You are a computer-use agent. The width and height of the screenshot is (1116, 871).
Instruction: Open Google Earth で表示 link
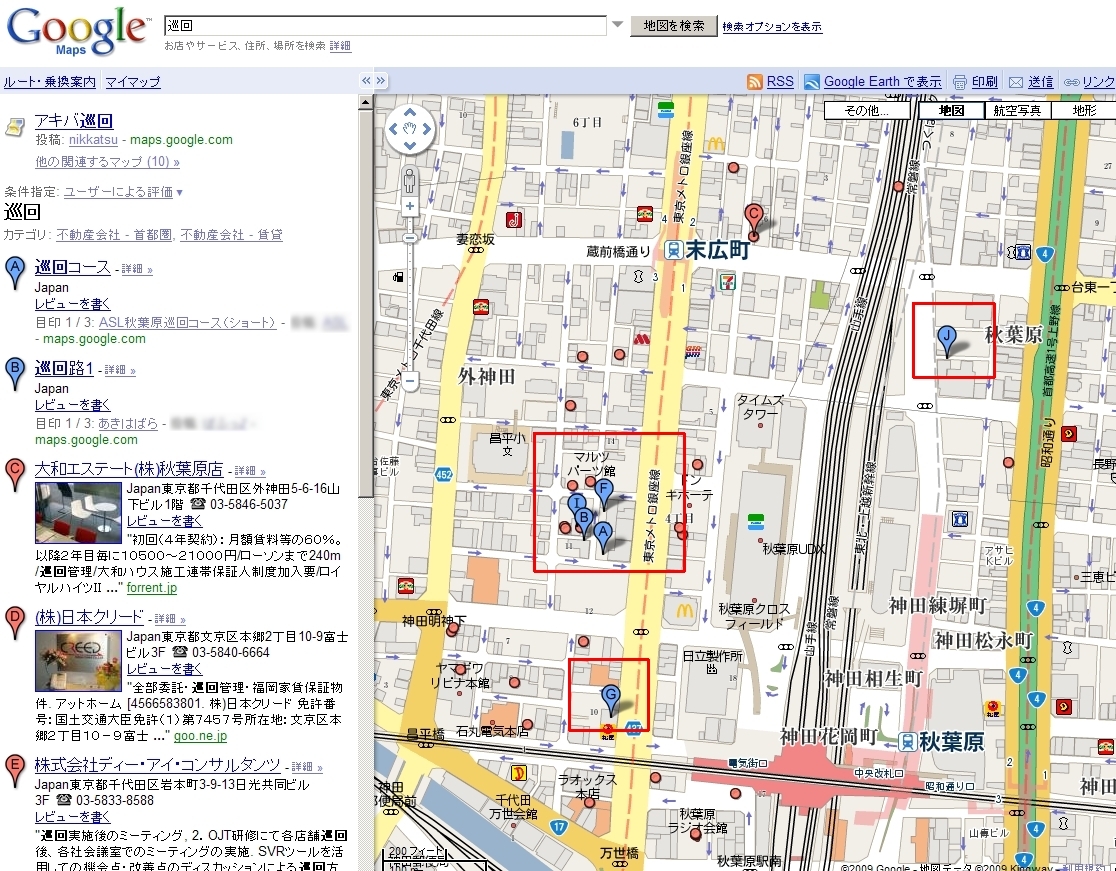pos(882,82)
